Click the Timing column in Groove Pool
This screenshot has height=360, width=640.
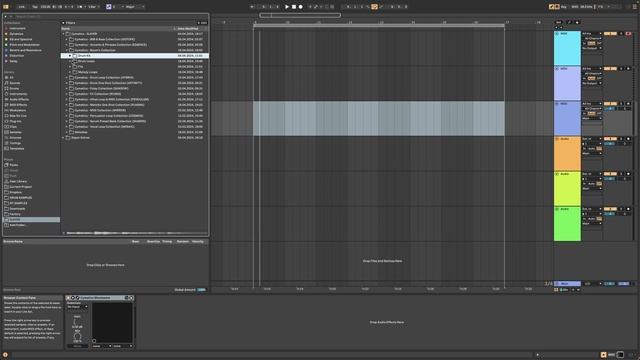pyautogui.click(x=167, y=242)
